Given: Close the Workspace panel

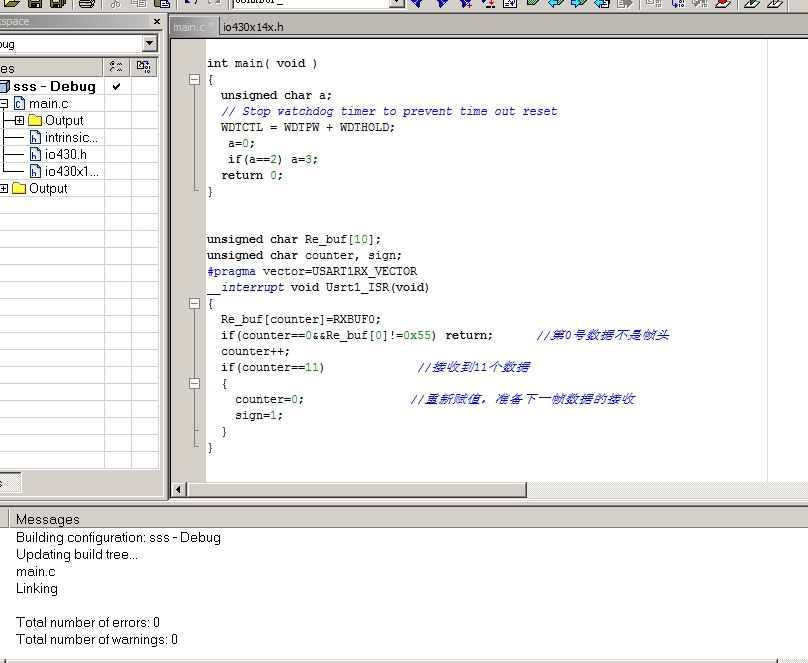Looking at the screenshot, I should (x=157, y=22).
